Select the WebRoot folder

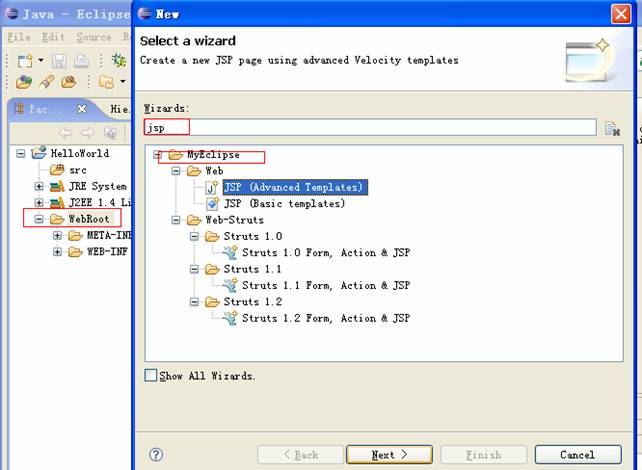pos(89,219)
